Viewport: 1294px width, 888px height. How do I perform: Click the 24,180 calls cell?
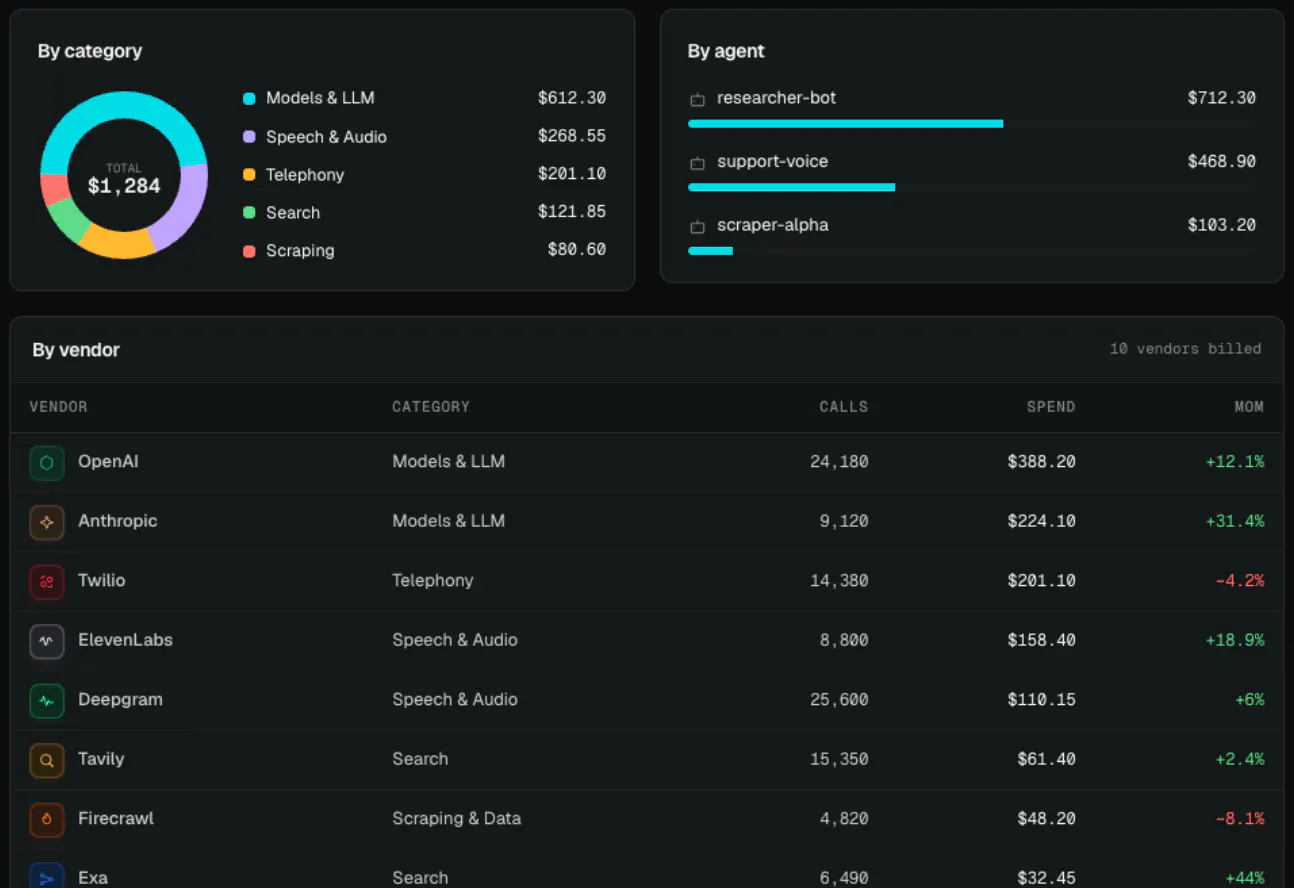pos(839,462)
